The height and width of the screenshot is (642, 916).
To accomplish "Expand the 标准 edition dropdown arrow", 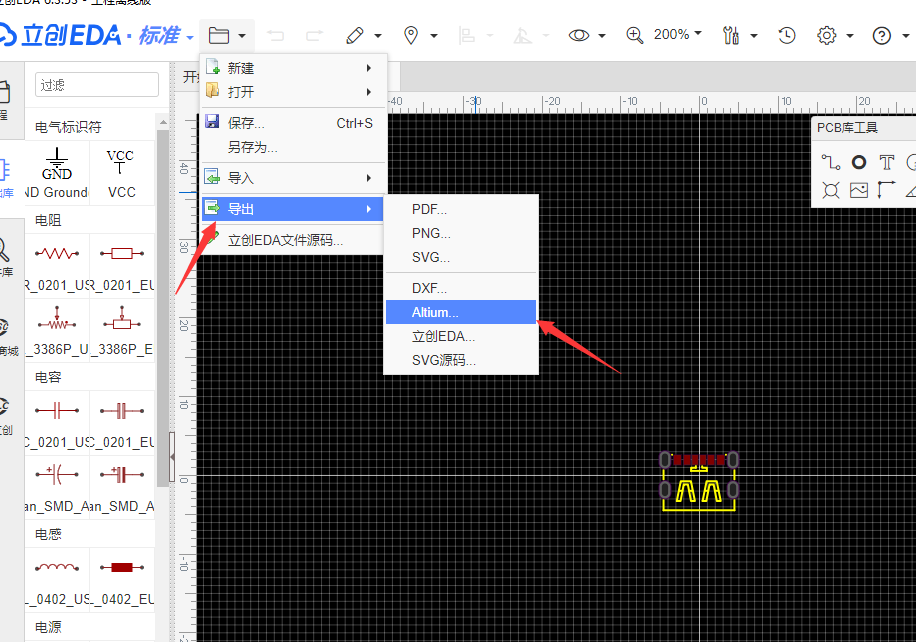I will [190, 38].
